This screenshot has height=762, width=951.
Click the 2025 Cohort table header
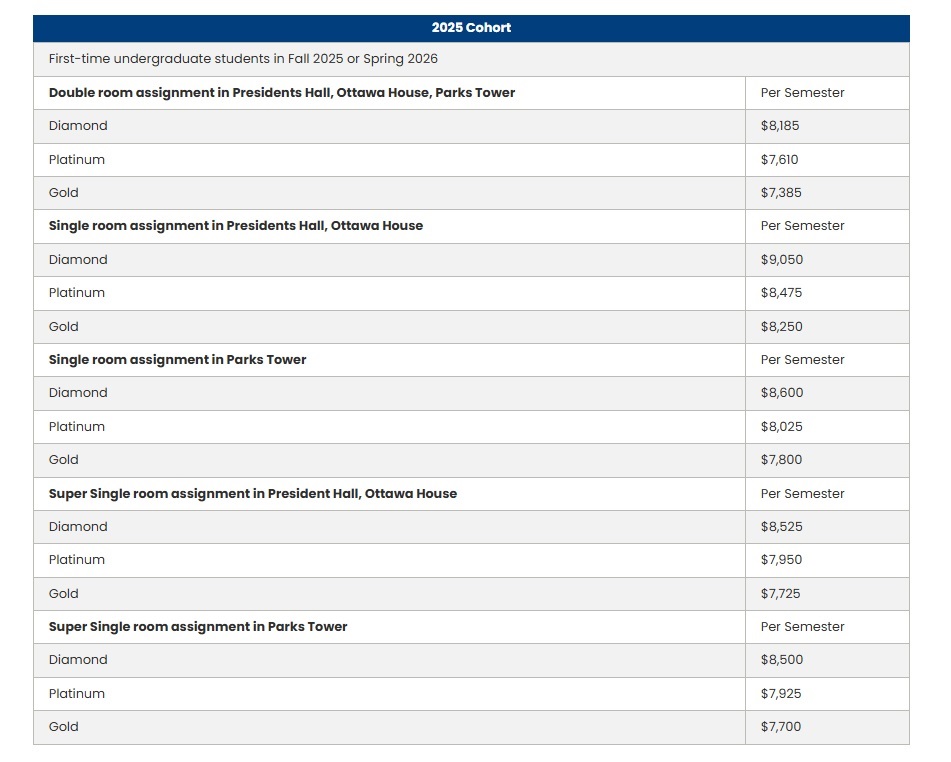pos(471,28)
